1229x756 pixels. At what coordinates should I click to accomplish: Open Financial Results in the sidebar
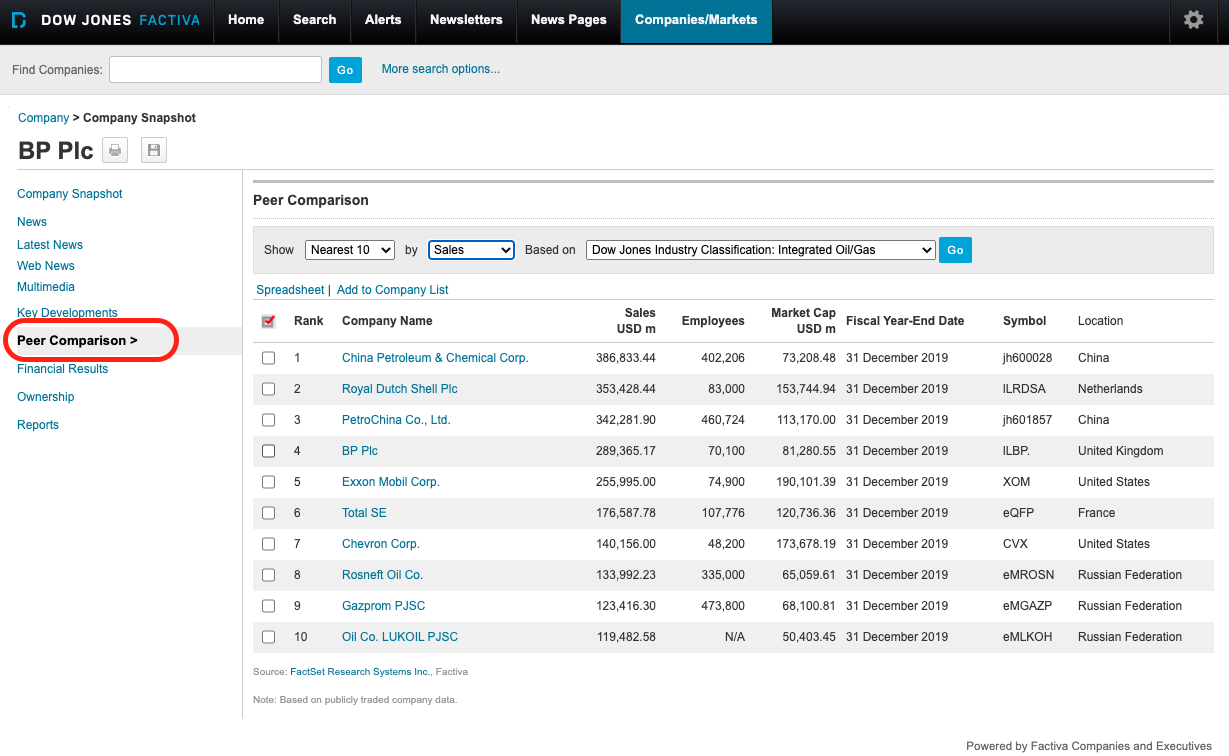click(62, 369)
